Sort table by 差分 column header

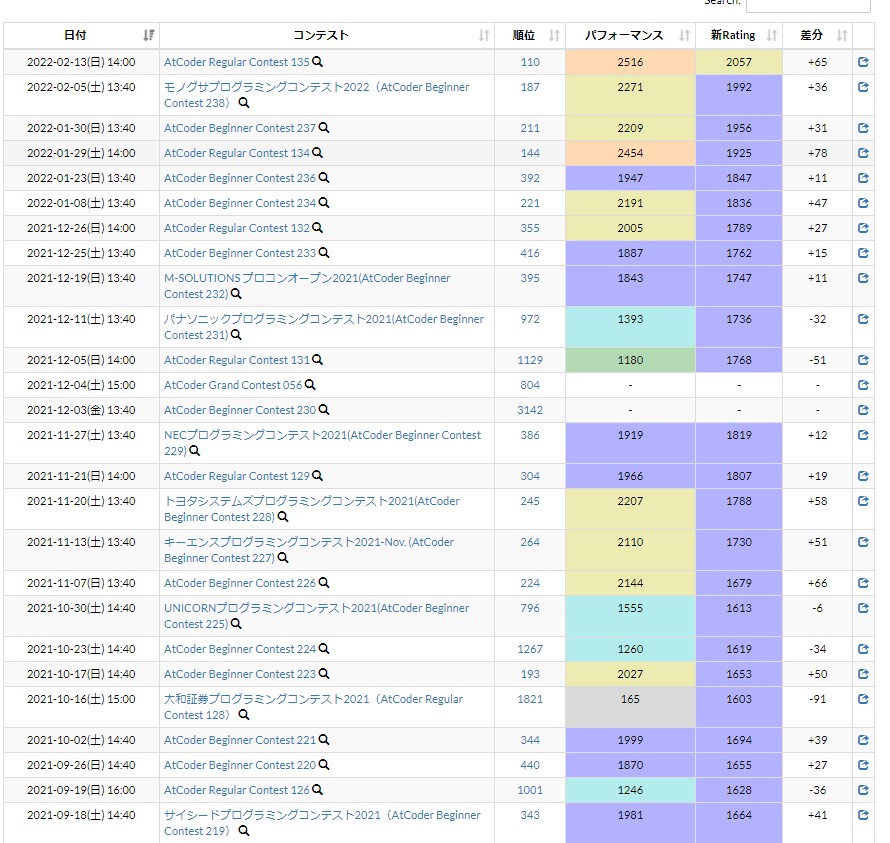[817, 35]
